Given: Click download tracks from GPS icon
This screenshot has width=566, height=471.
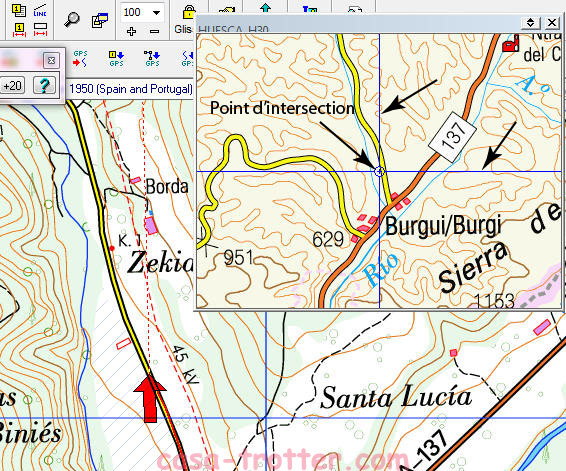Looking at the screenshot, I should pos(188,58).
